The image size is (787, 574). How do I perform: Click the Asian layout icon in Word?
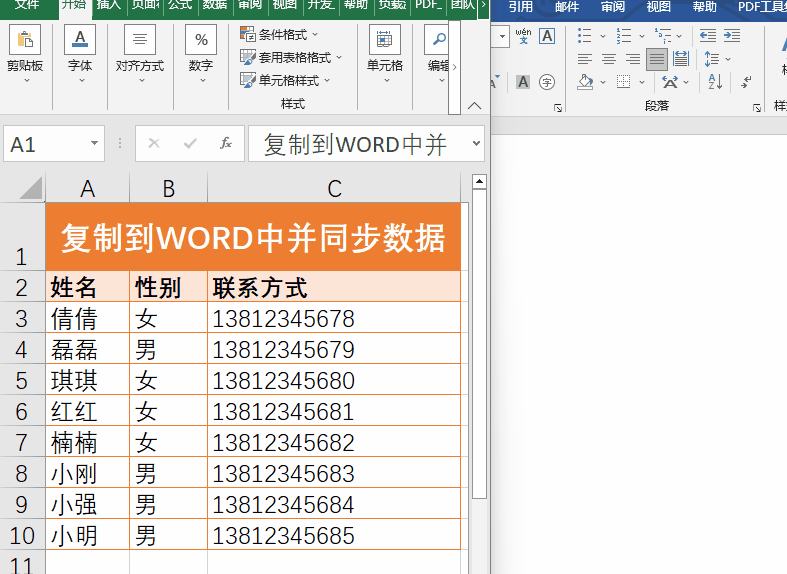point(670,82)
